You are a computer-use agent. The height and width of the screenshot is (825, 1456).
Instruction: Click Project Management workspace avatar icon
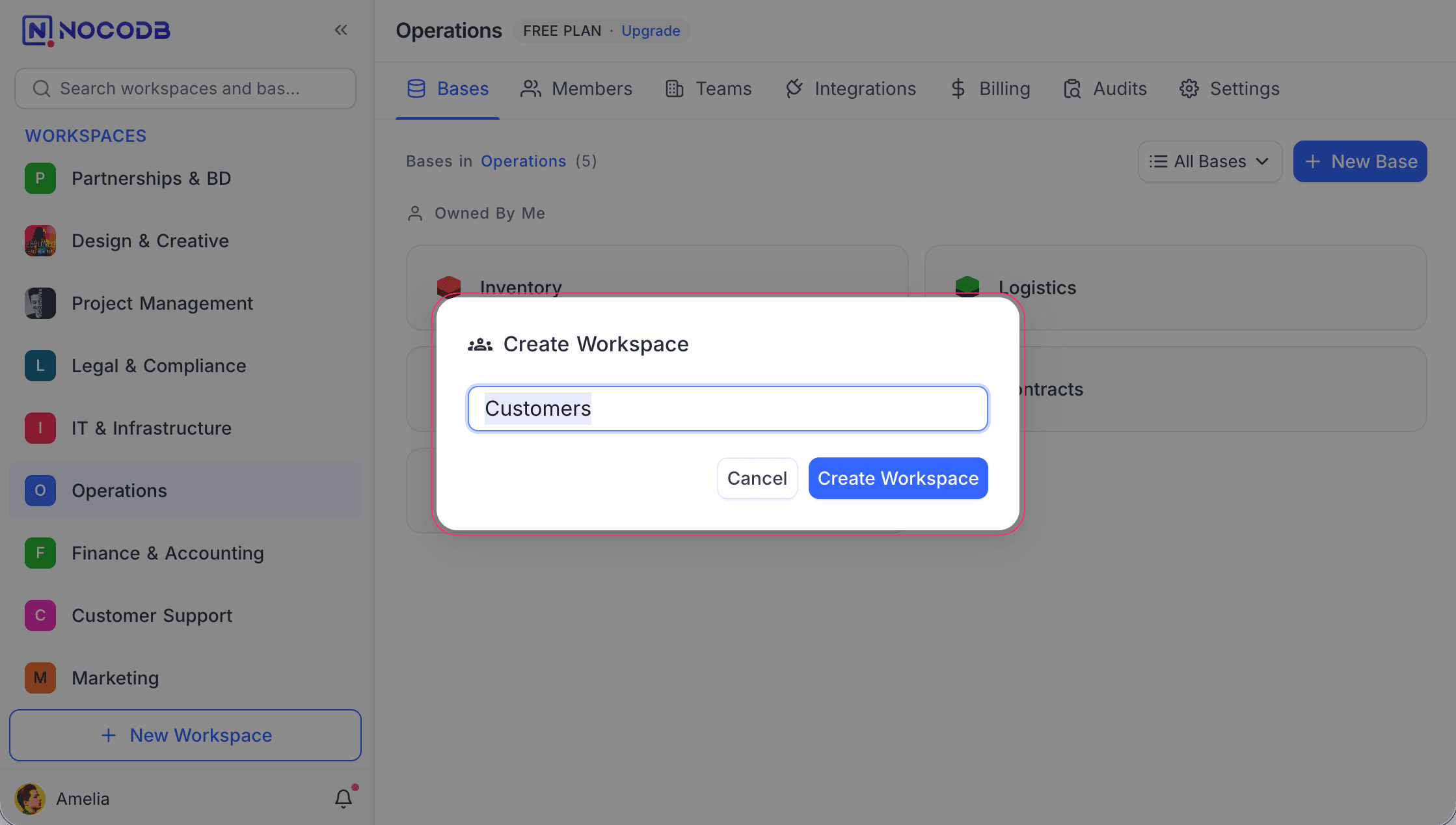[x=40, y=303]
